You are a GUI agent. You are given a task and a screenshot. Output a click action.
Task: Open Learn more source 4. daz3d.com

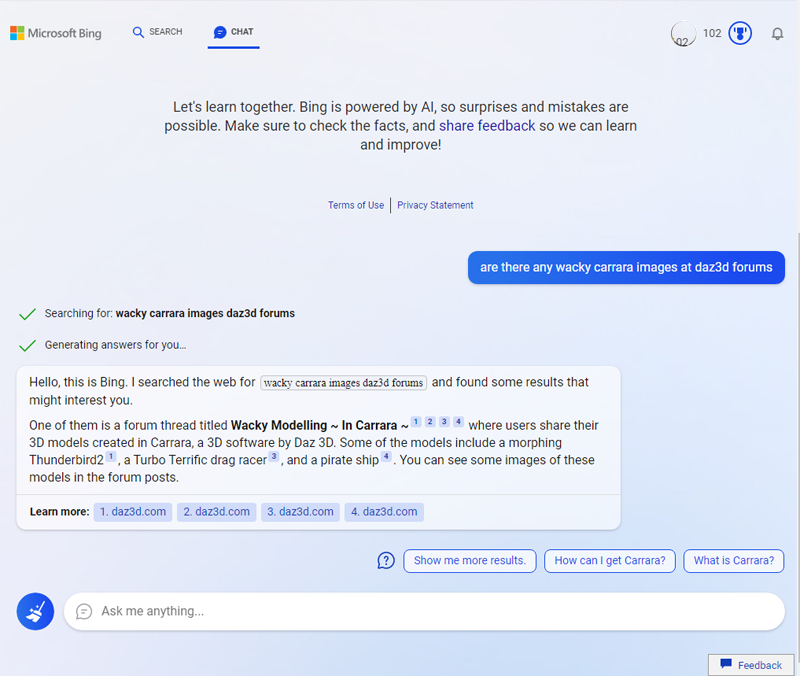(x=384, y=512)
